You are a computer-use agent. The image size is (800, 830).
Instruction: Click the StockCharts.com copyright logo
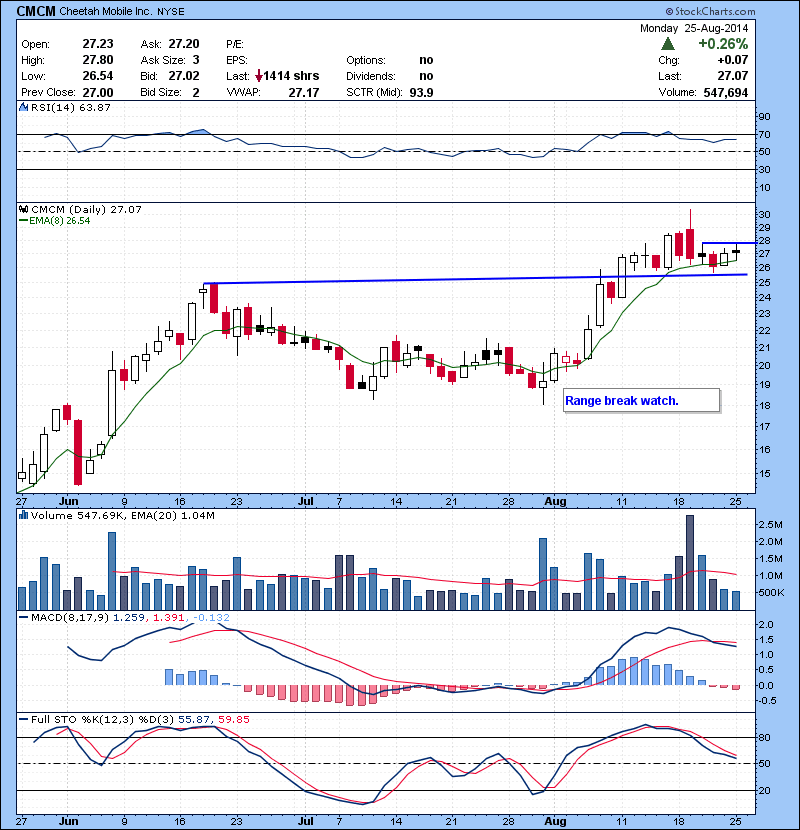pyautogui.click(x=711, y=11)
